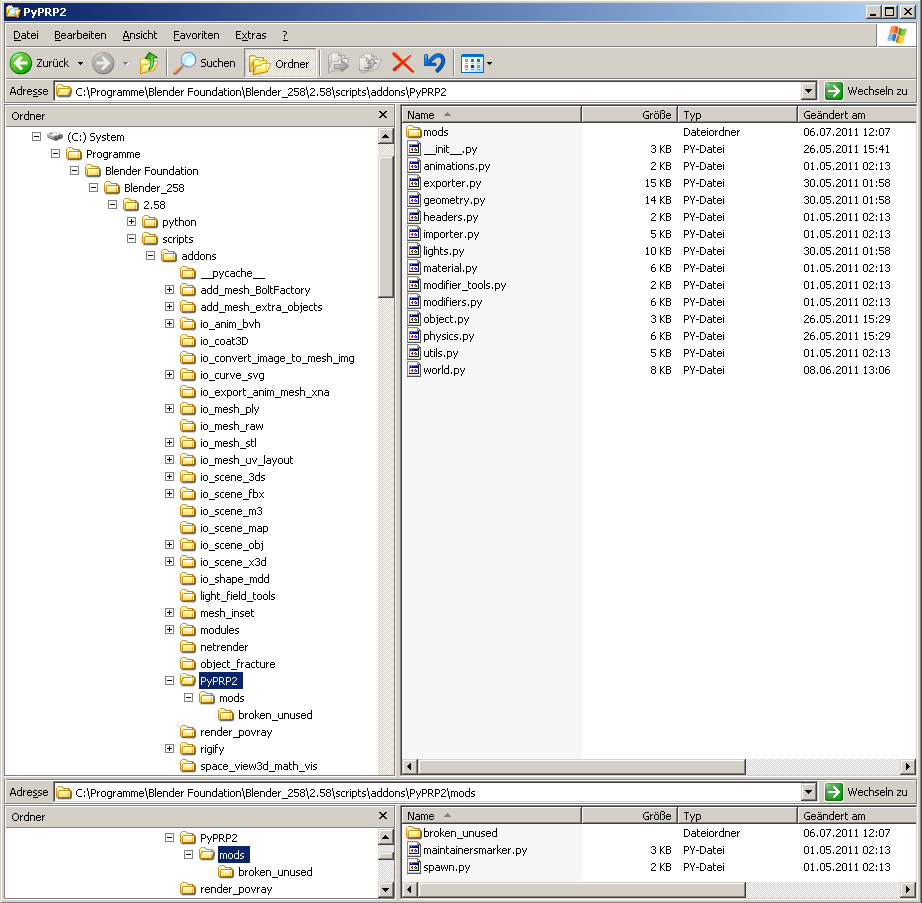Select the __pycache__ folder icon
This screenshot has width=922, height=903.
pos(188,273)
